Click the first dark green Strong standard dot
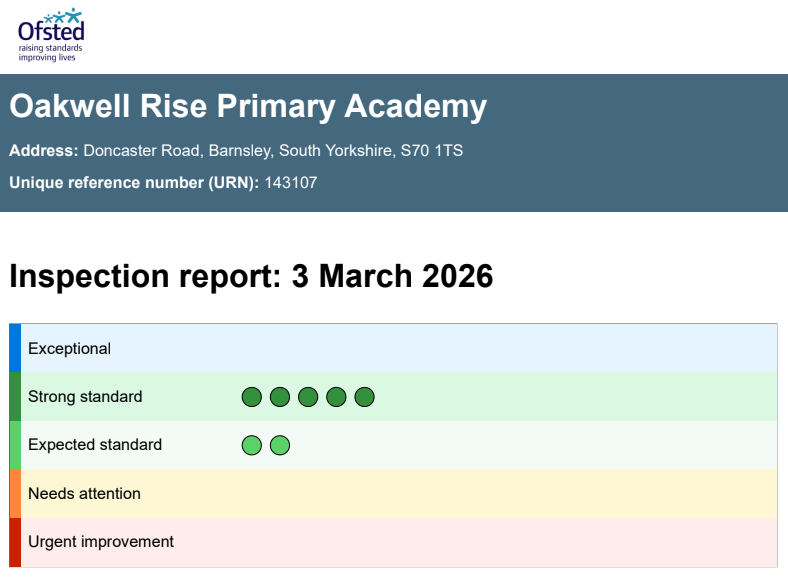The width and height of the screenshot is (788, 587). pos(252,397)
